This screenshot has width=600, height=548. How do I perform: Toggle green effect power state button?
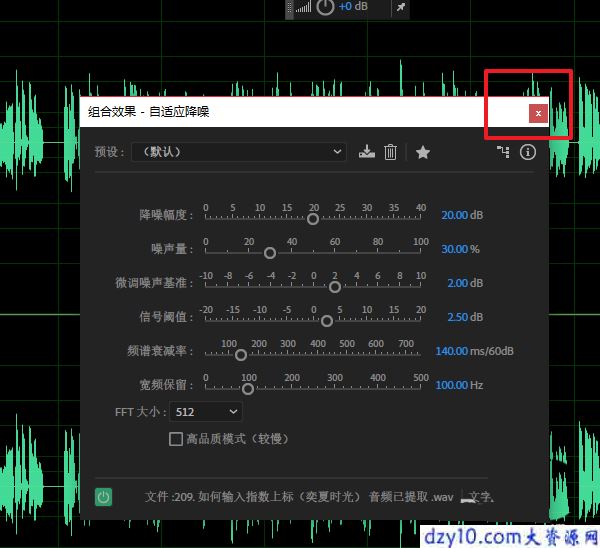coord(103,497)
